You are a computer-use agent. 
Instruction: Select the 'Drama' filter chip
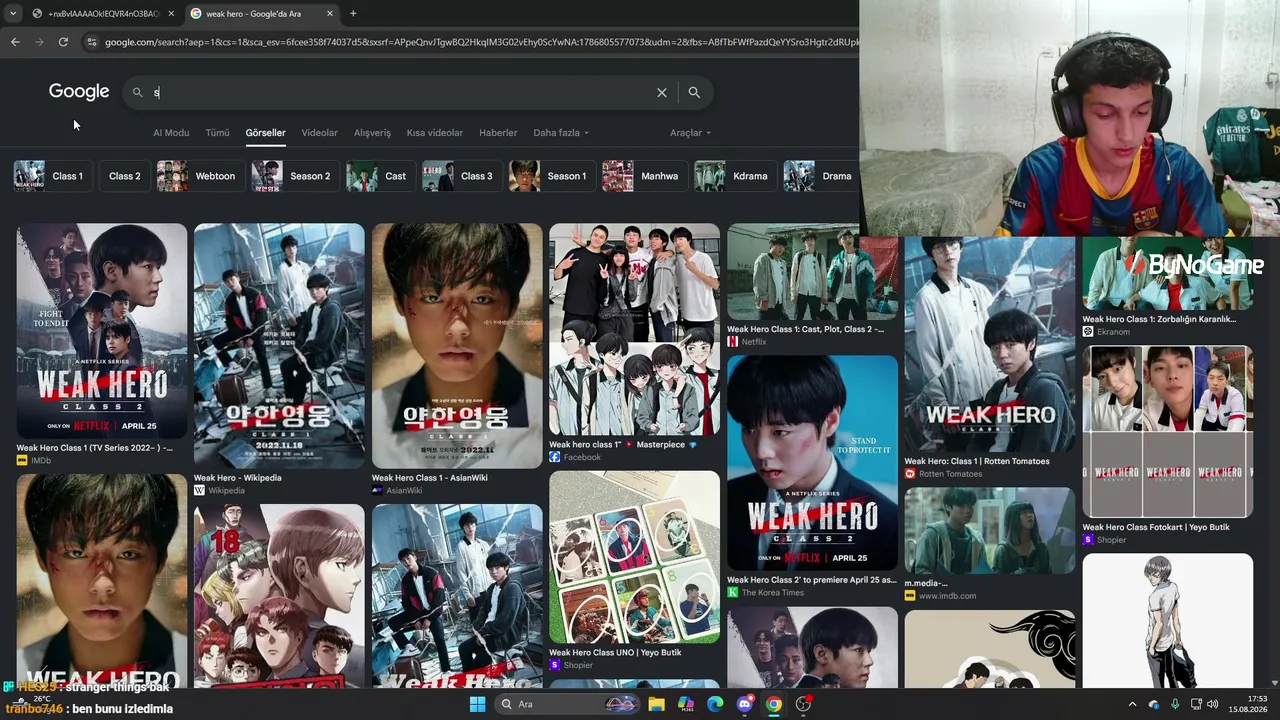pyautogui.click(x=821, y=176)
